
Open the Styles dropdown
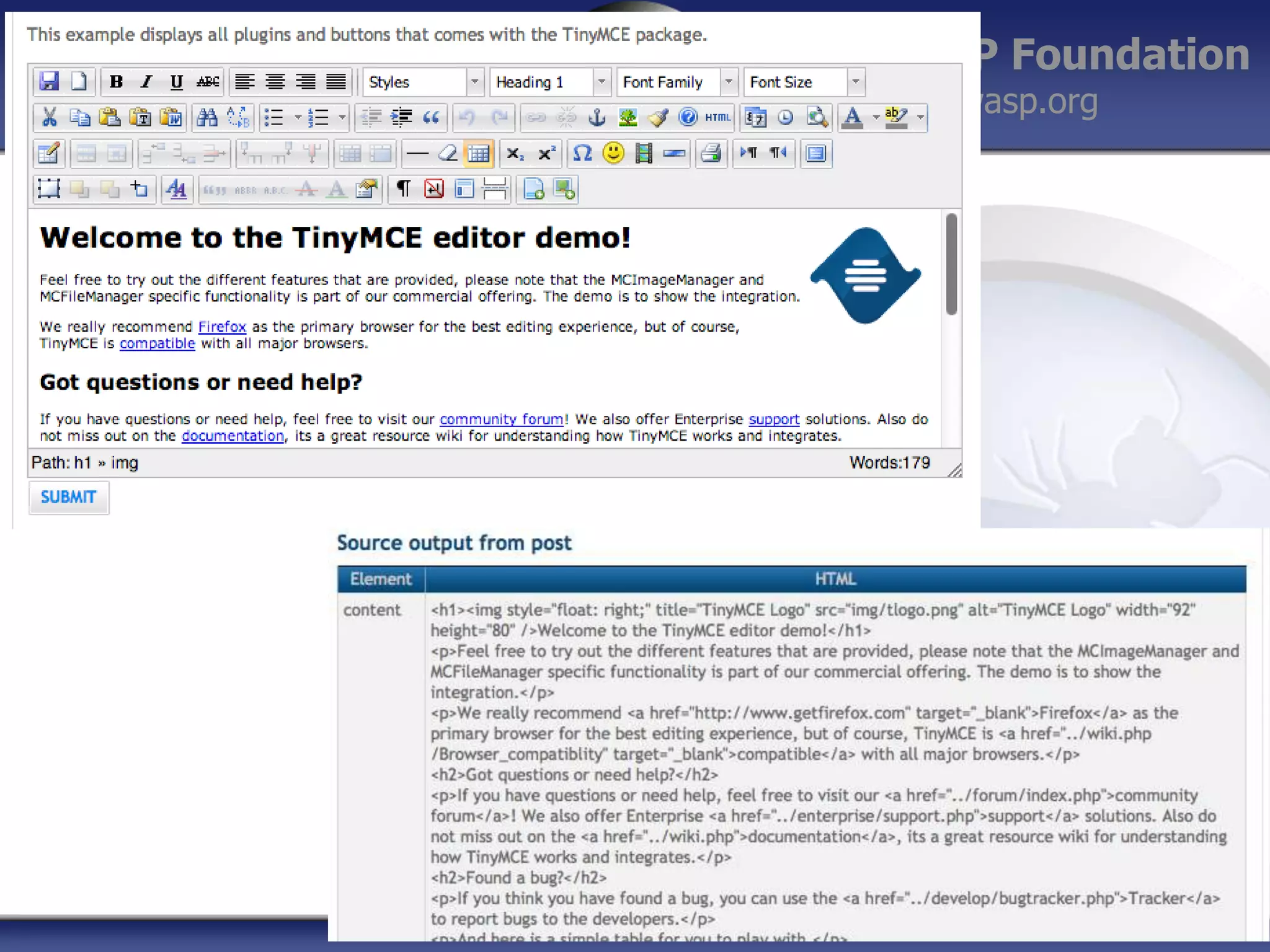(423, 82)
